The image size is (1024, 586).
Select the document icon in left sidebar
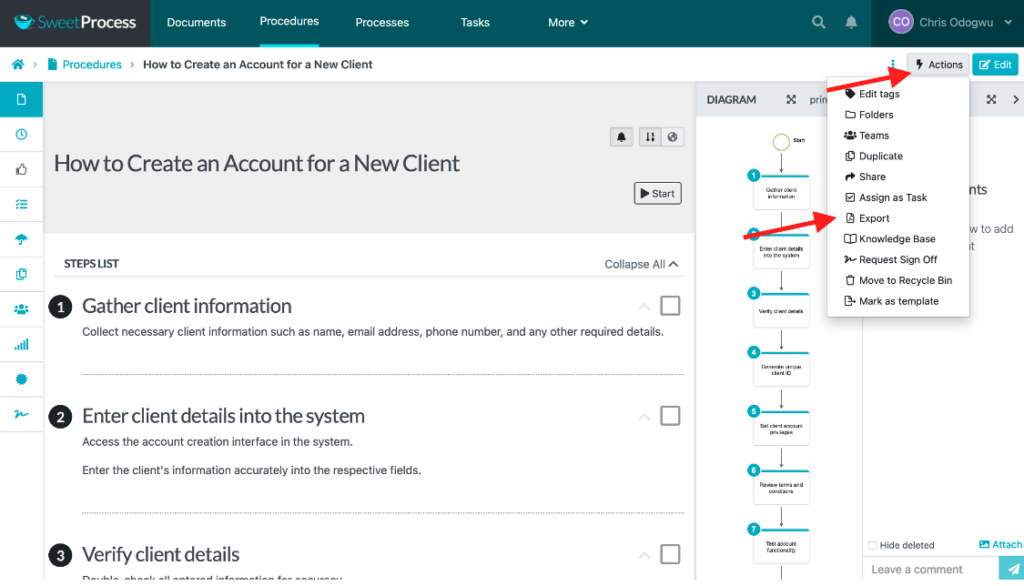click(x=22, y=99)
